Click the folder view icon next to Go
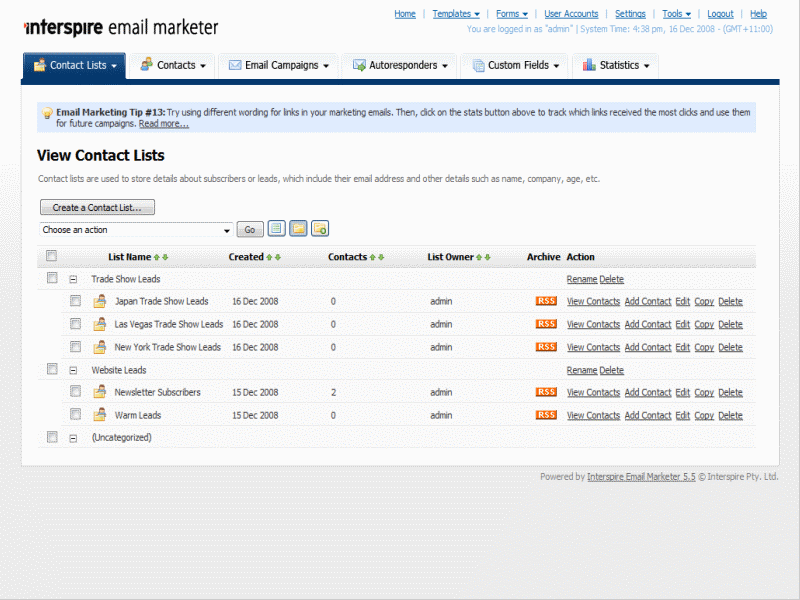The height and width of the screenshot is (600, 800). 298,229
